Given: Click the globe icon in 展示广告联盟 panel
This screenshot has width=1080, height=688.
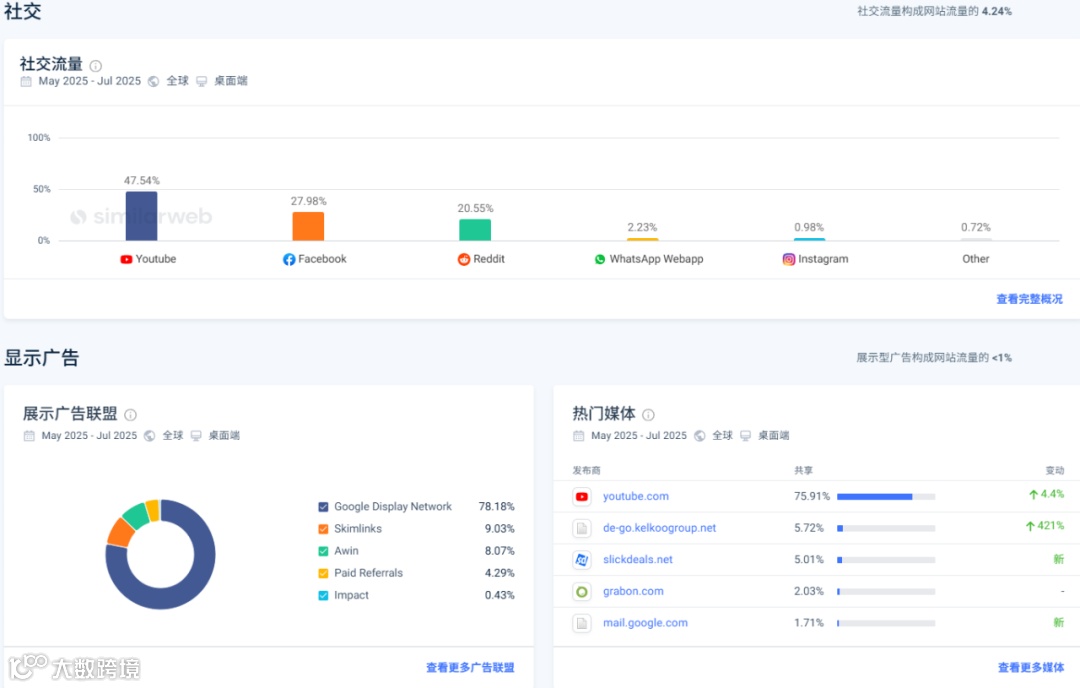Looking at the screenshot, I should click(149, 436).
